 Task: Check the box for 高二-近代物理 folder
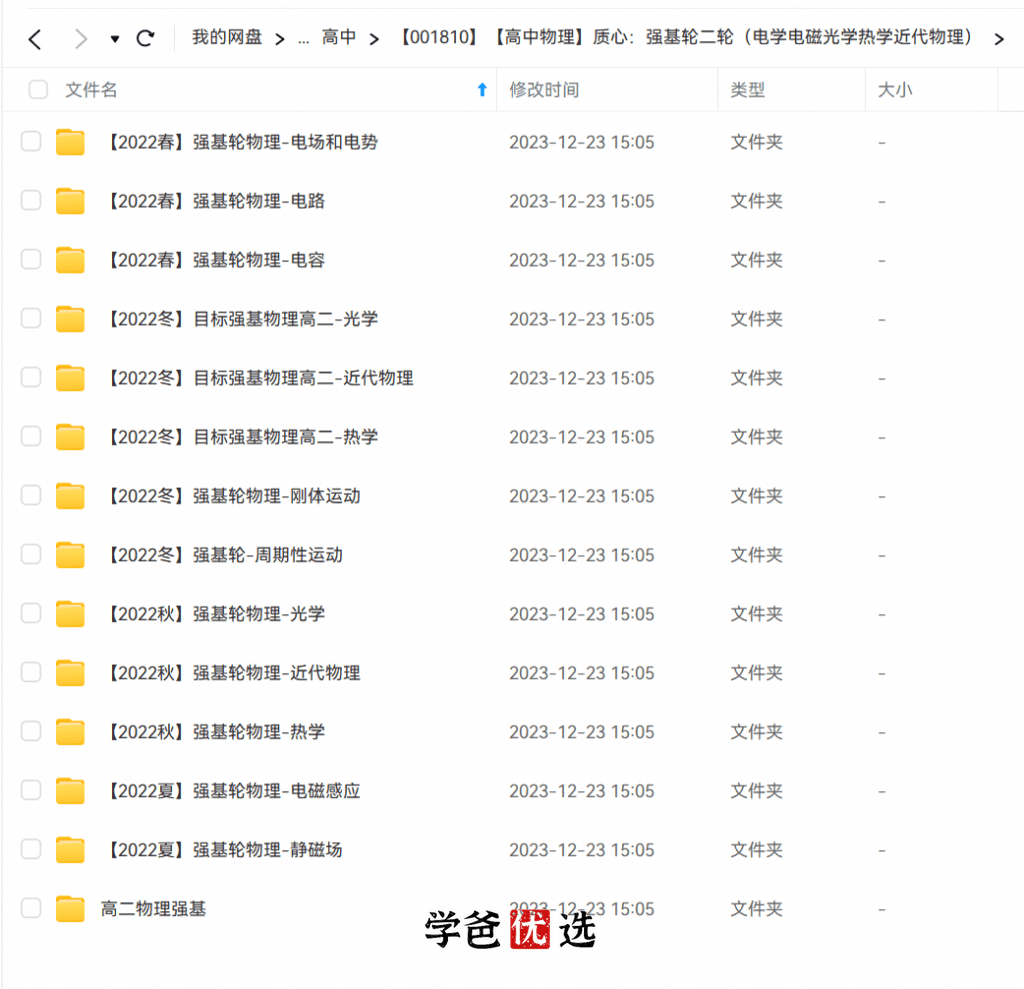[x=31, y=378]
